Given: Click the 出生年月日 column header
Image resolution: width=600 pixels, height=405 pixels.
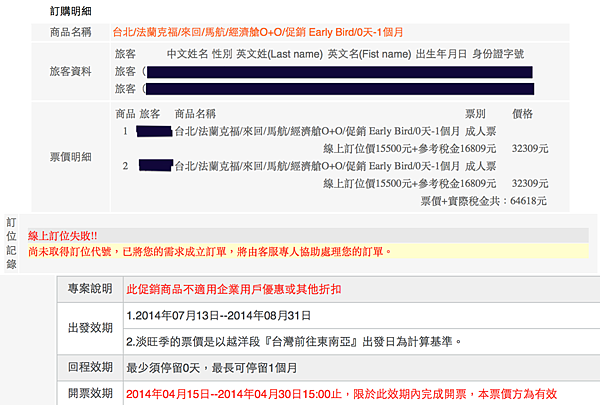Looking at the screenshot, I should pos(441,54).
